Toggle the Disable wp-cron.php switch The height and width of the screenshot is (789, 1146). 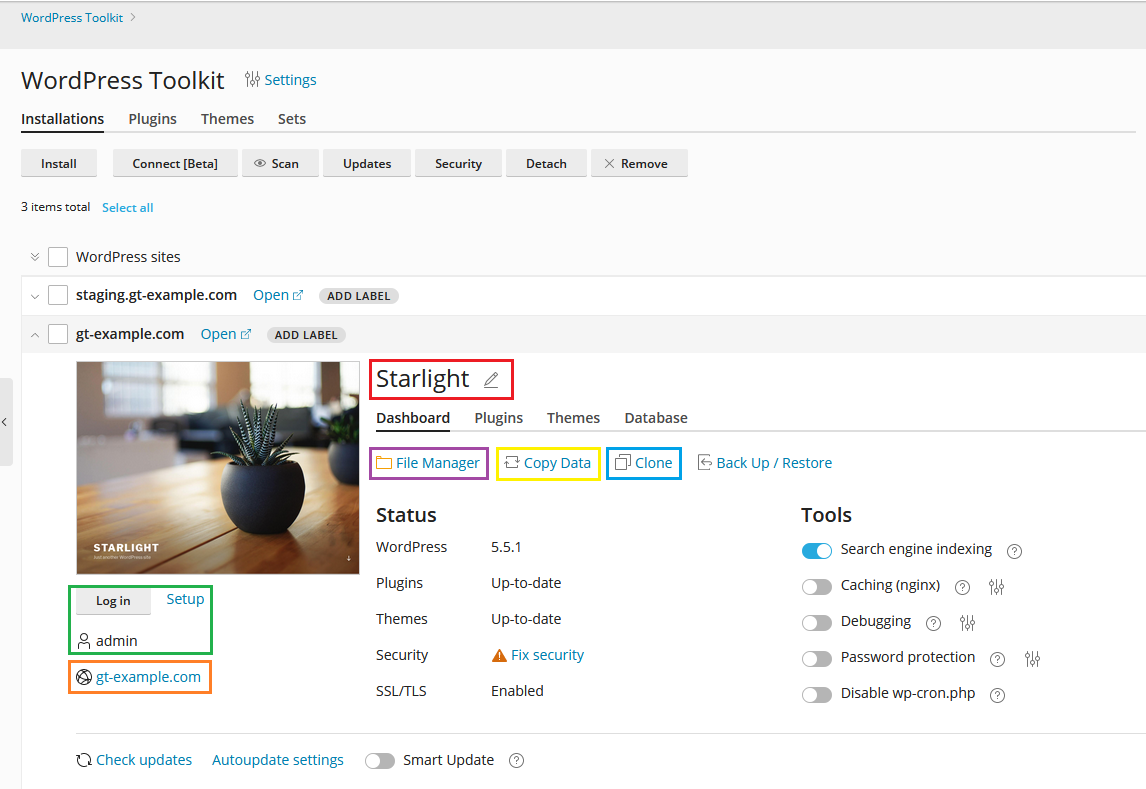[x=816, y=695]
